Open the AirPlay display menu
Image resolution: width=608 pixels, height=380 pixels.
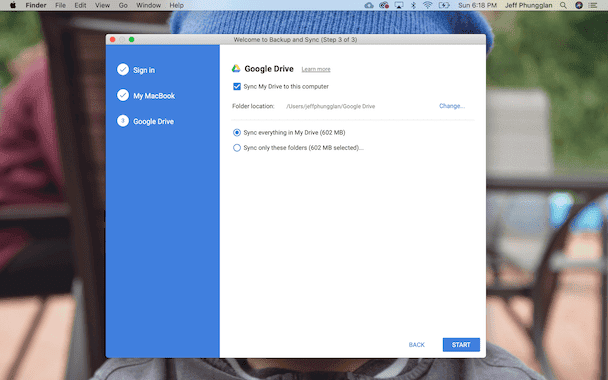[x=399, y=5]
